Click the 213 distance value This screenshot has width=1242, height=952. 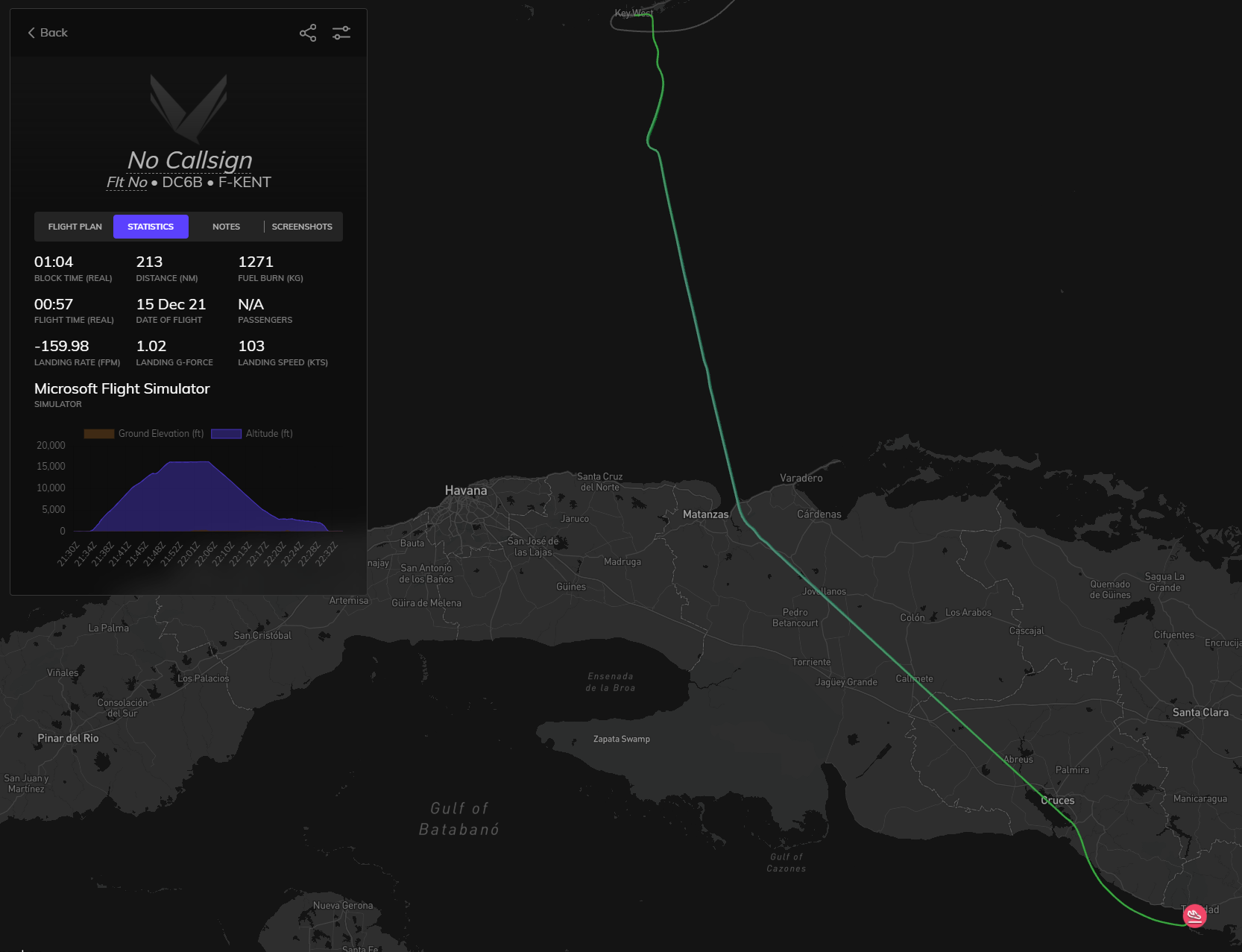coord(149,262)
